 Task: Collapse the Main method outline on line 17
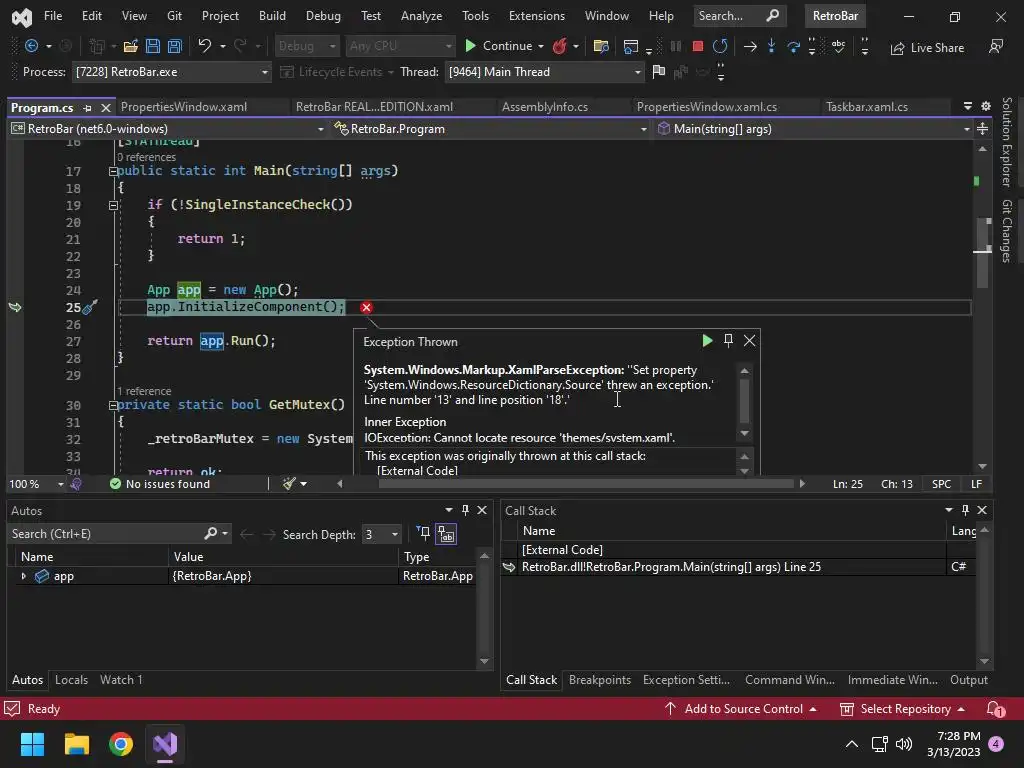pyautogui.click(x=113, y=171)
